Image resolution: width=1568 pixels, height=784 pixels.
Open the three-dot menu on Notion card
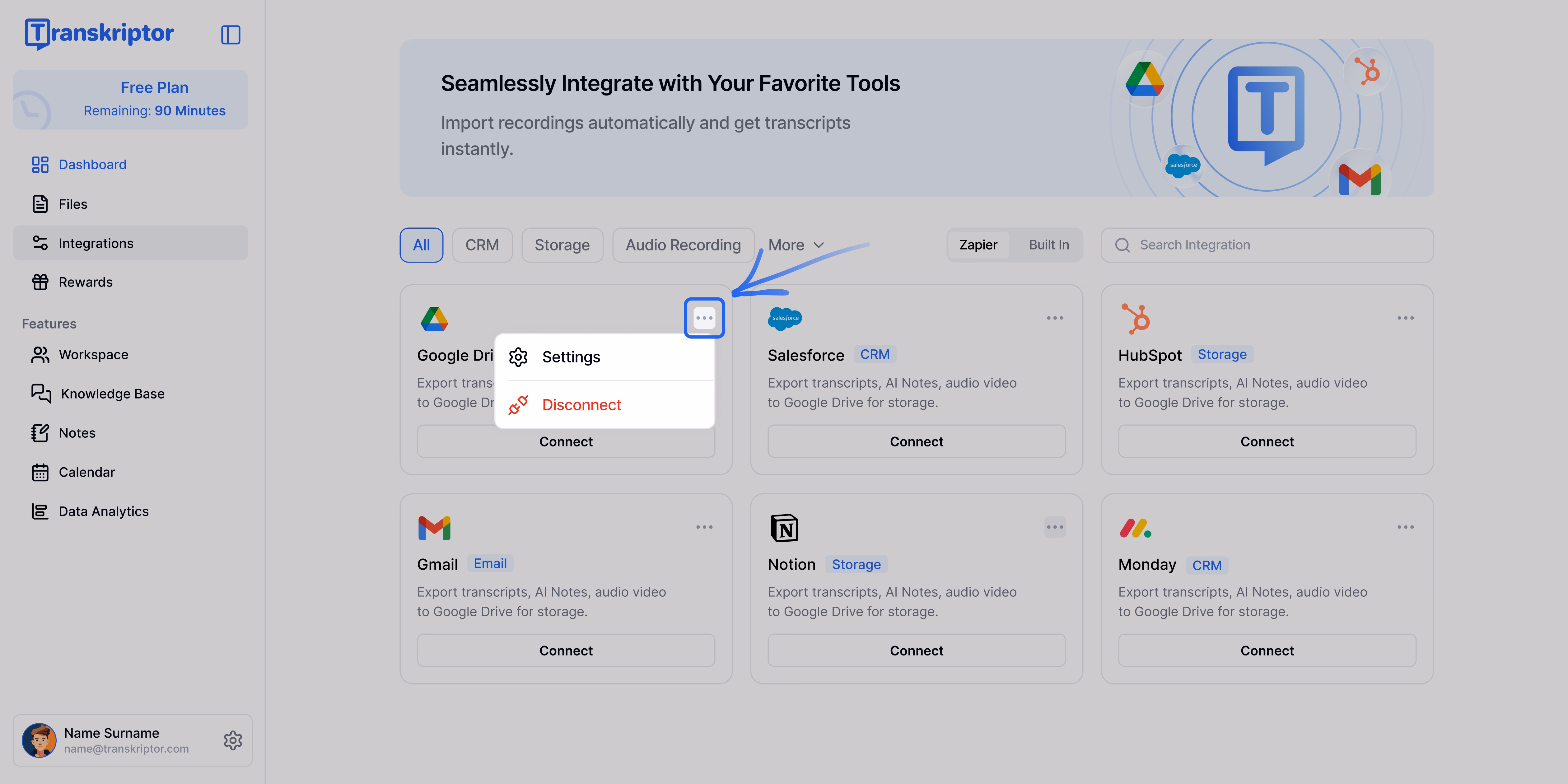(1055, 526)
